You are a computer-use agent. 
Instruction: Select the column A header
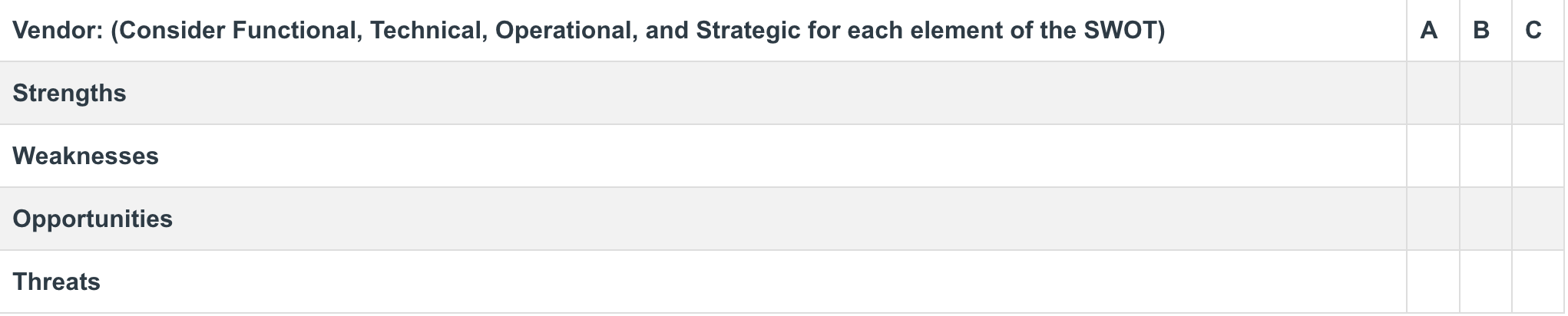tap(1433, 31)
